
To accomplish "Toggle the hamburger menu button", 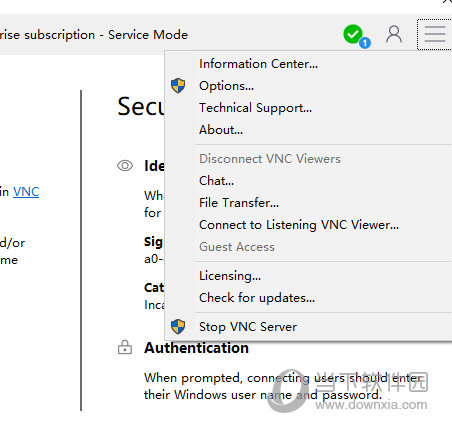I will tap(435, 34).
